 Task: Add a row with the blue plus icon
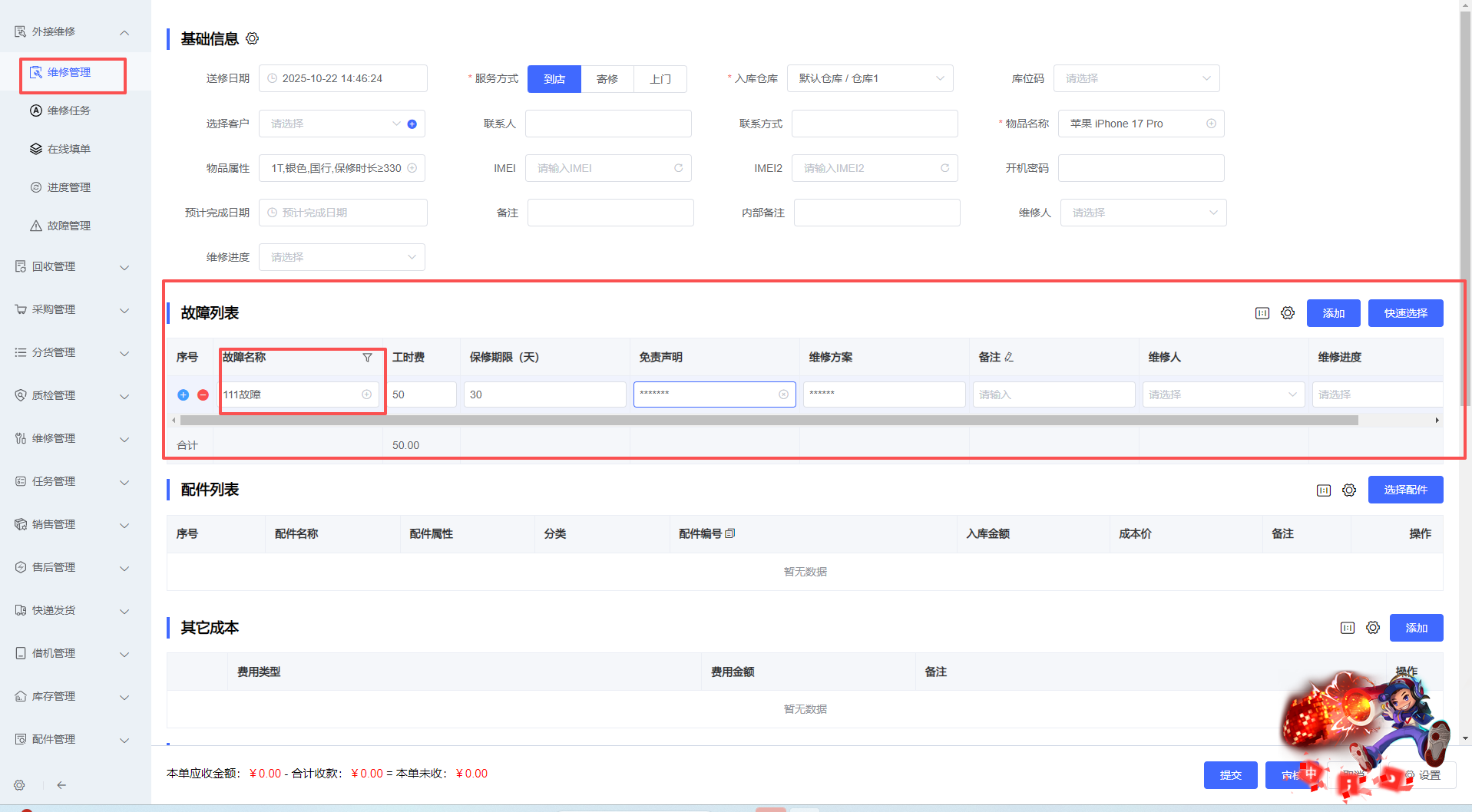pyautogui.click(x=183, y=394)
